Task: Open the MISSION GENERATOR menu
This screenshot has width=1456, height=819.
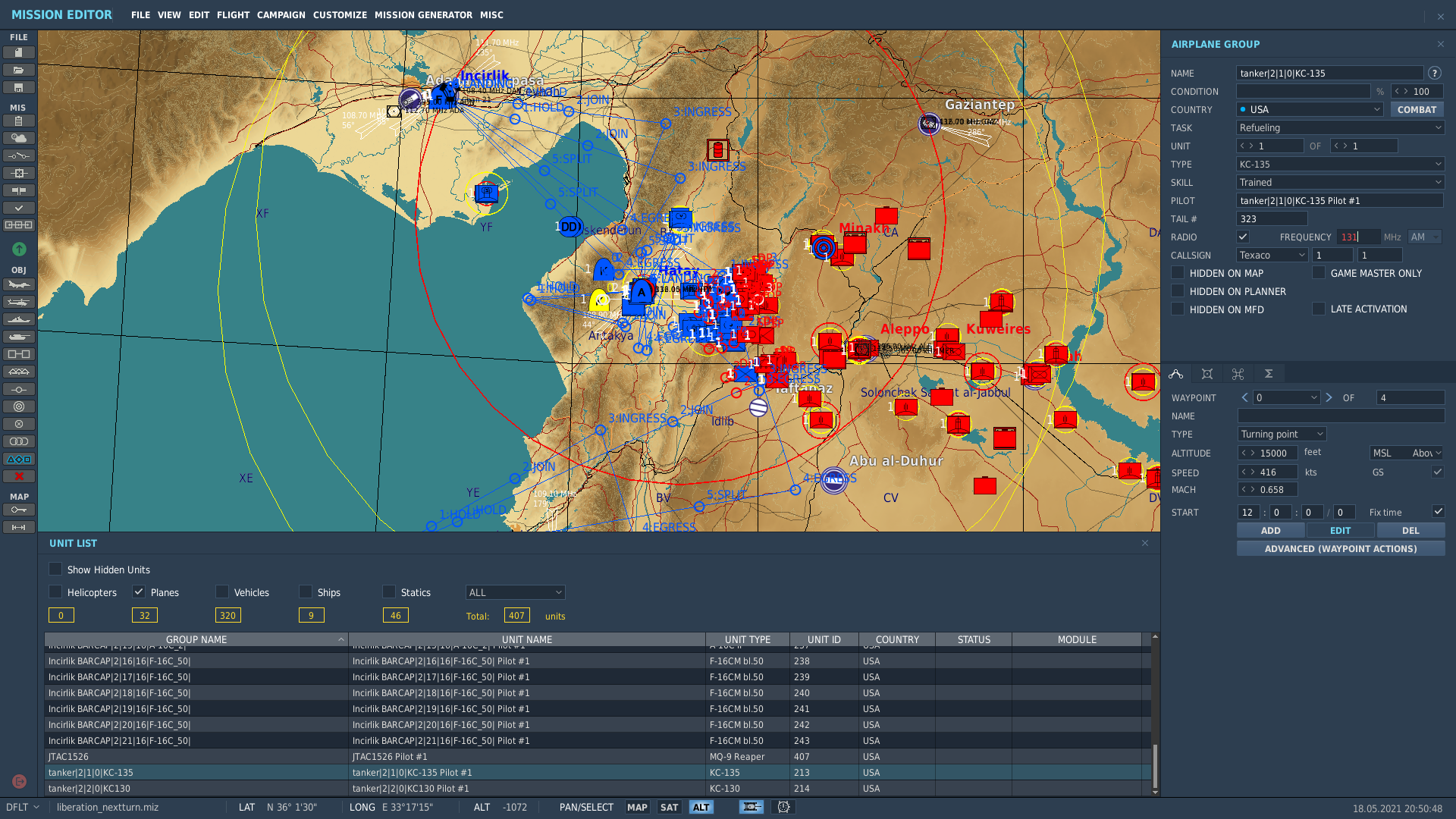Action: point(423,14)
